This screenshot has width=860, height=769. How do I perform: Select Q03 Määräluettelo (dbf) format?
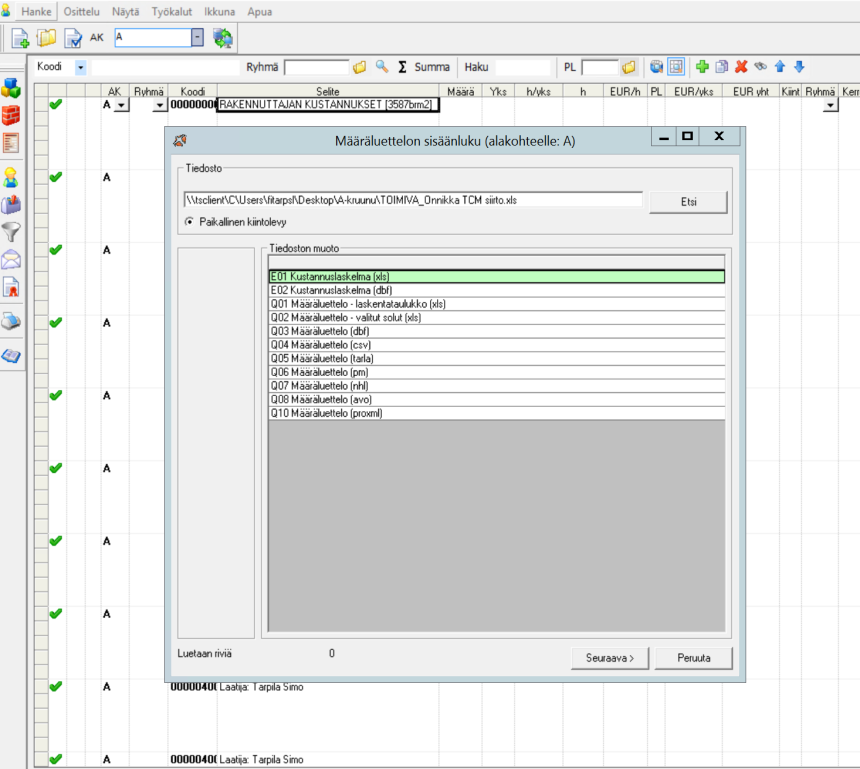click(x=496, y=331)
